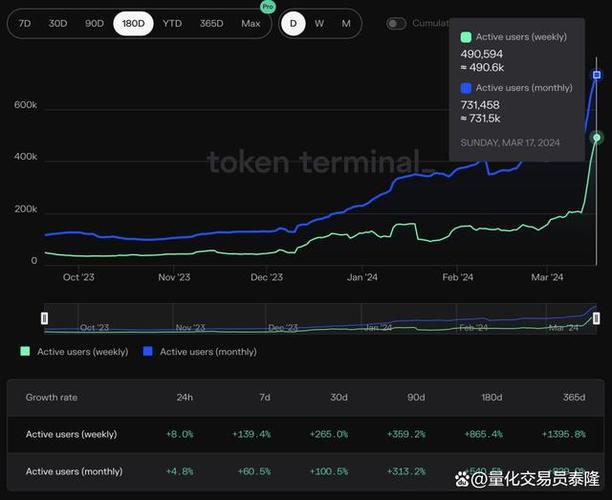Viewport: 612px width, 500px height.
Task: Click the +313.2% monthly 90d value
Action: coord(406,472)
